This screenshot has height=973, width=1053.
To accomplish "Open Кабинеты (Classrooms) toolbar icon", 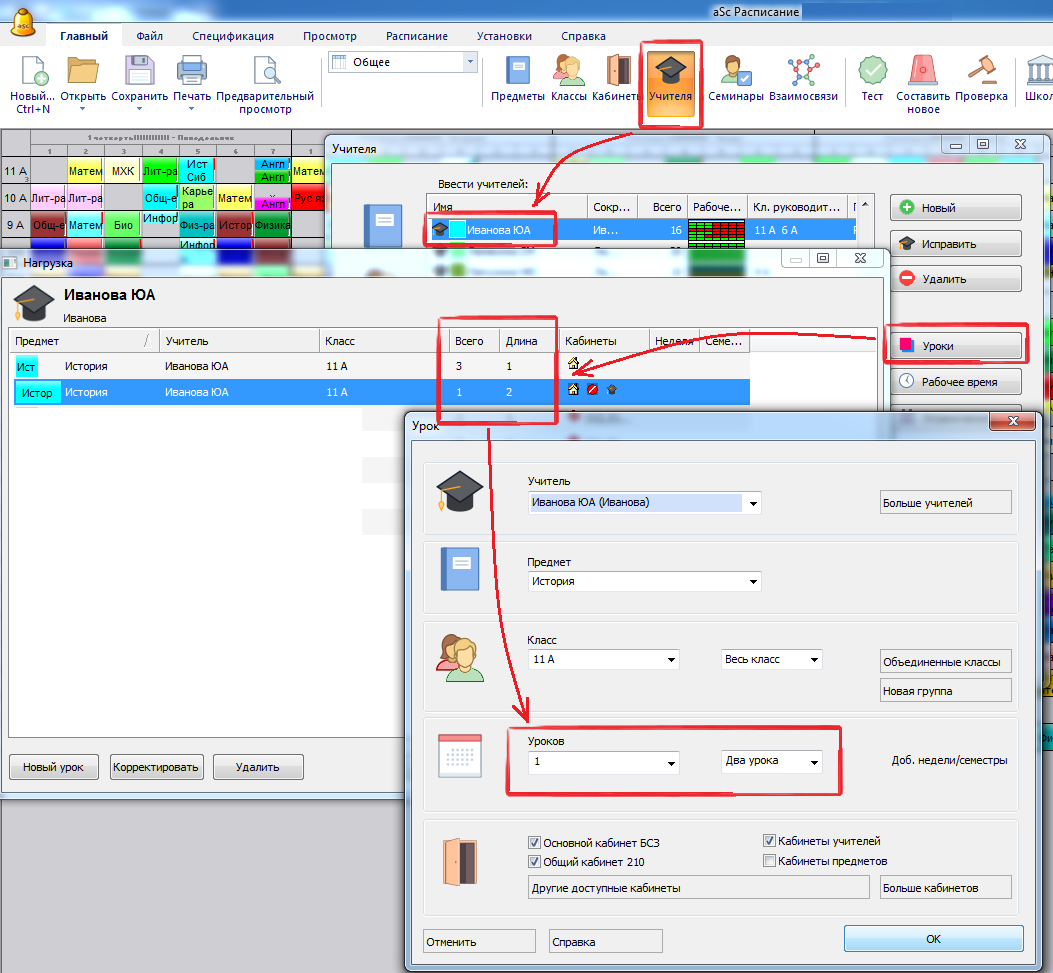I will click(x=618, y=78).
